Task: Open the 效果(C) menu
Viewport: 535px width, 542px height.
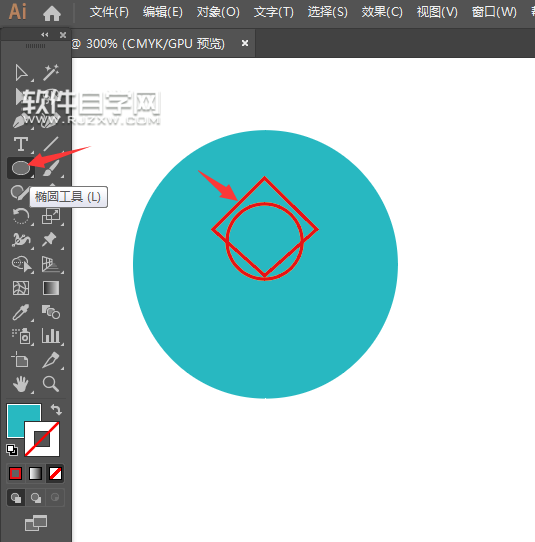Action: pyautogui.click(x=382, y=12)
